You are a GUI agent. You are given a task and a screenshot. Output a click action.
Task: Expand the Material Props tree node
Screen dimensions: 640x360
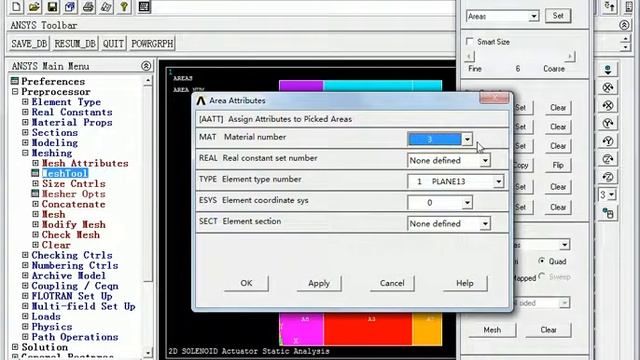click(25, 122)
